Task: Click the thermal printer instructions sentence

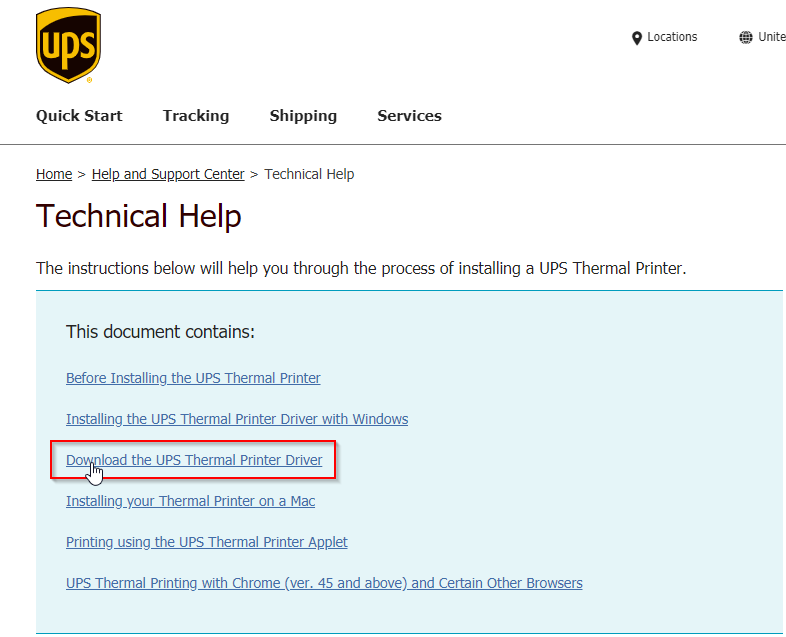Action: click(361, 269)
